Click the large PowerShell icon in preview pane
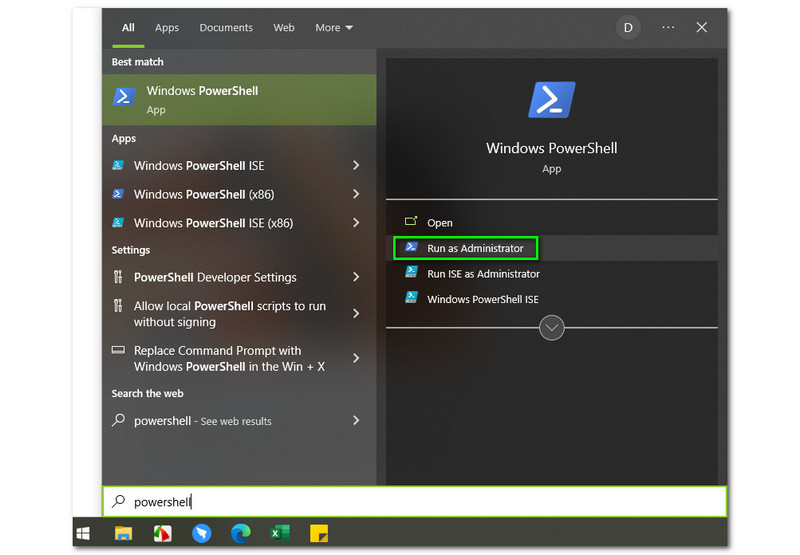Image resolution: width=800 pixels, height=555 pixels. pos(551,101)
